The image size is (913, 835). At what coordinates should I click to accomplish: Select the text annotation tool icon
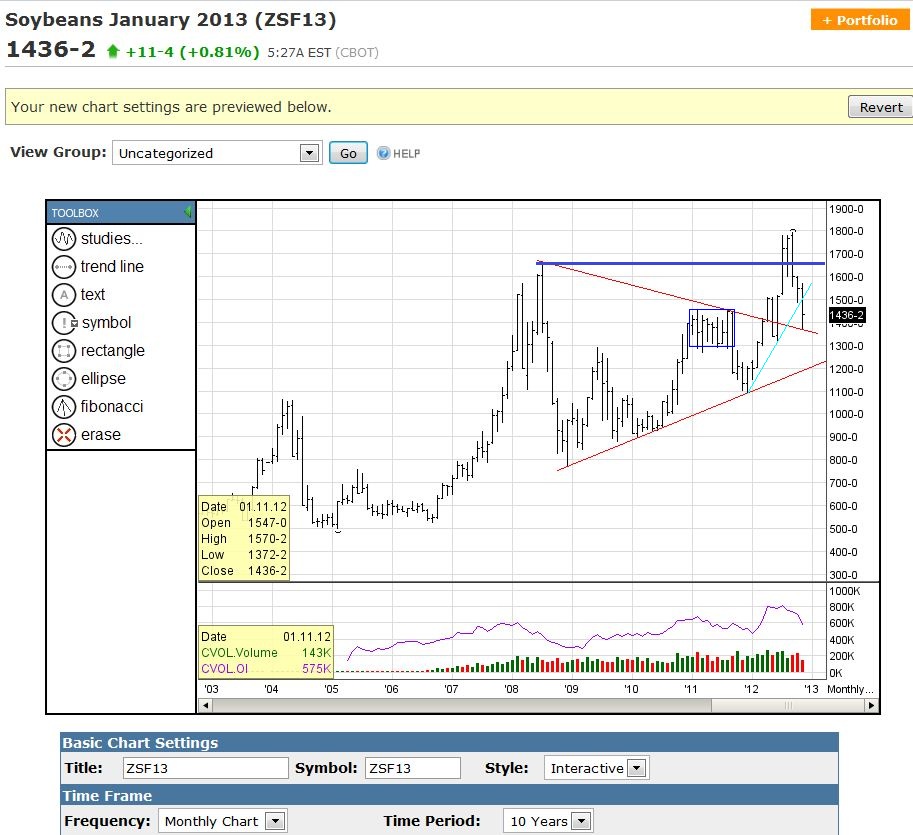click(64, 295)
